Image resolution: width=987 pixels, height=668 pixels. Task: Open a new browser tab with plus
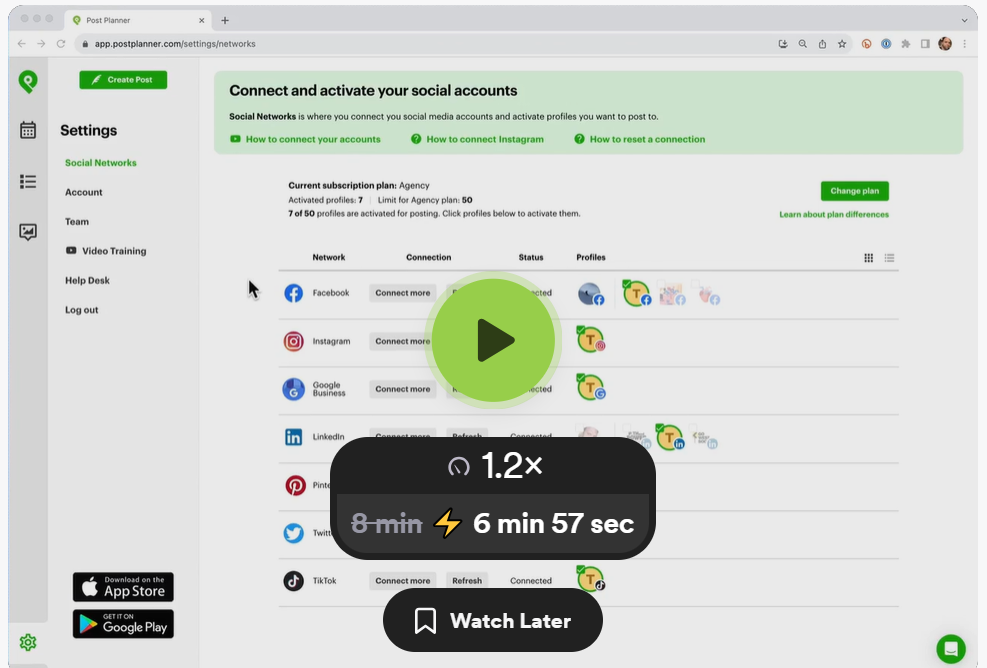[x=225, y=20]
